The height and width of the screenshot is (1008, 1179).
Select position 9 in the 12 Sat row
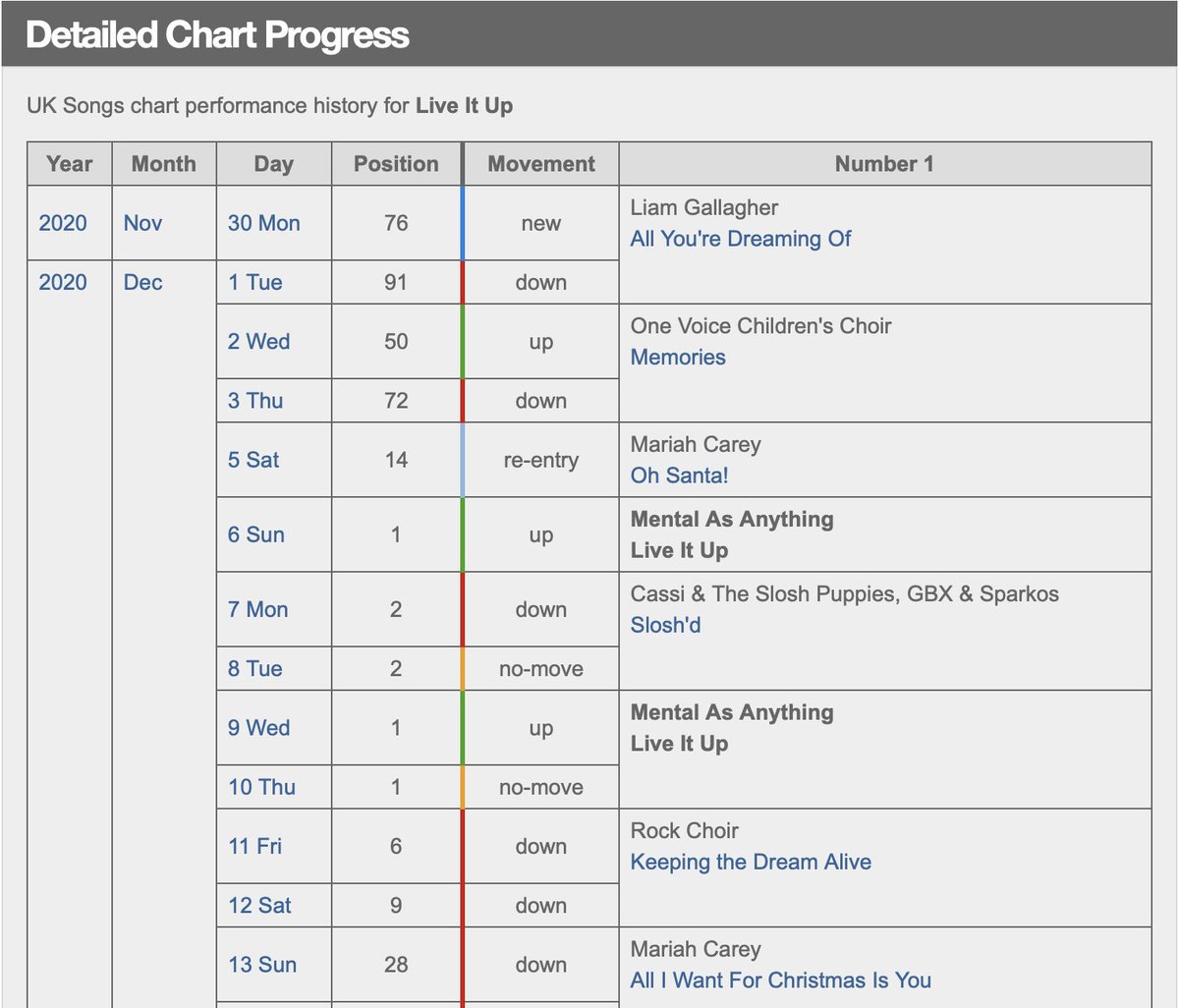pos(396,906)
